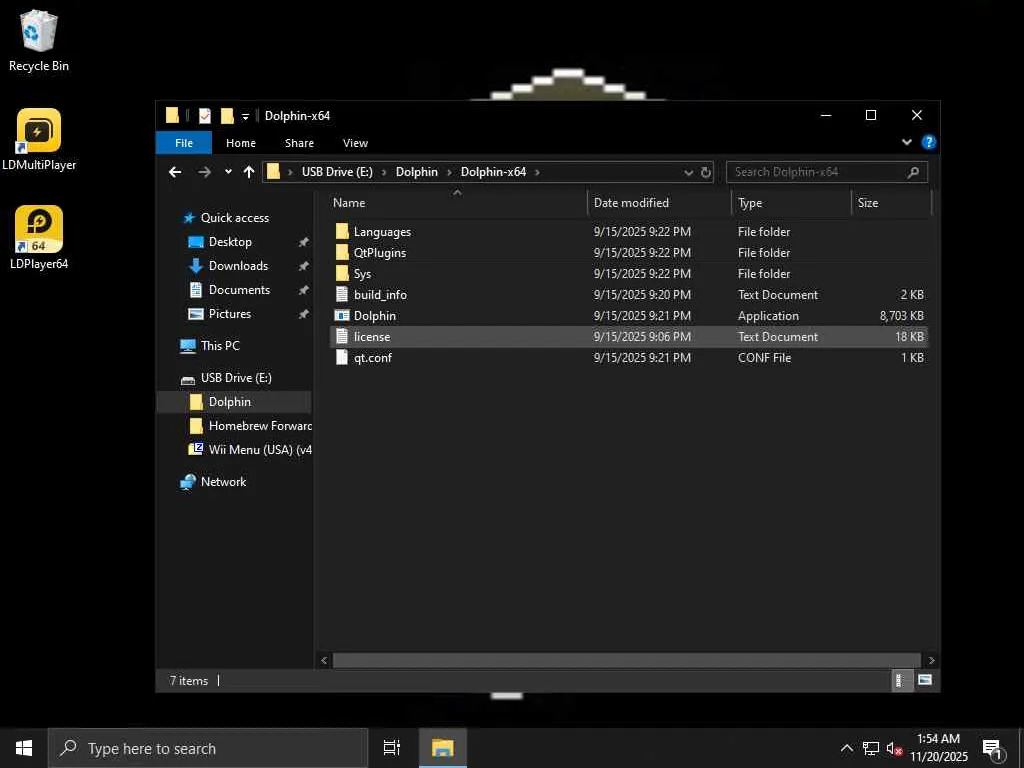This screenshot has width=1024, height=768.
Task: Switch to Large icons view layout icon
Action: [925, 680]
